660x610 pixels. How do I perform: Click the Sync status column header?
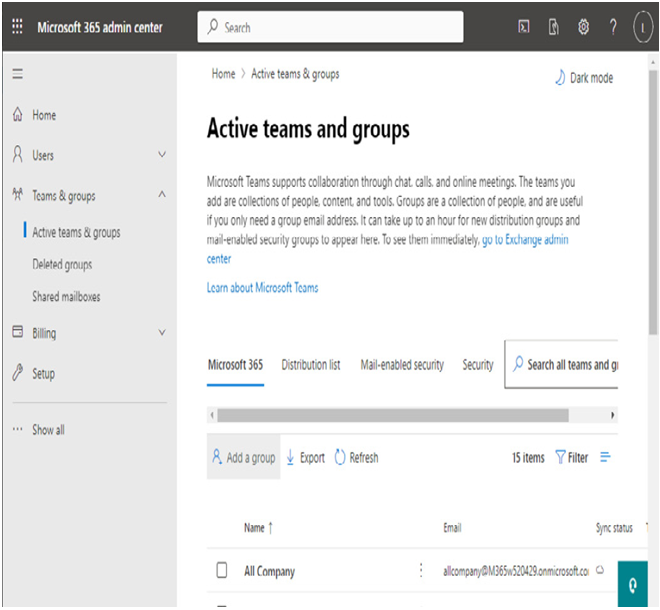click(x=614, y=527)
